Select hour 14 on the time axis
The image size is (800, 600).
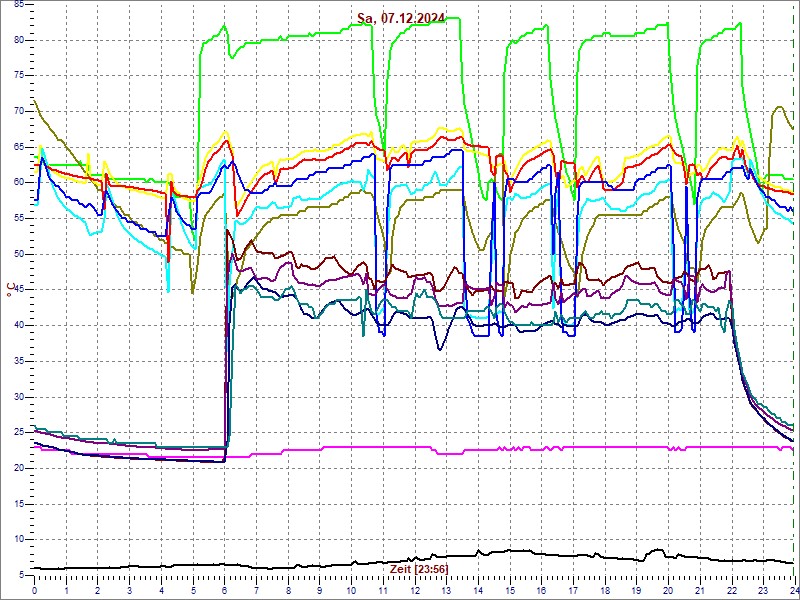pos(478,589)
